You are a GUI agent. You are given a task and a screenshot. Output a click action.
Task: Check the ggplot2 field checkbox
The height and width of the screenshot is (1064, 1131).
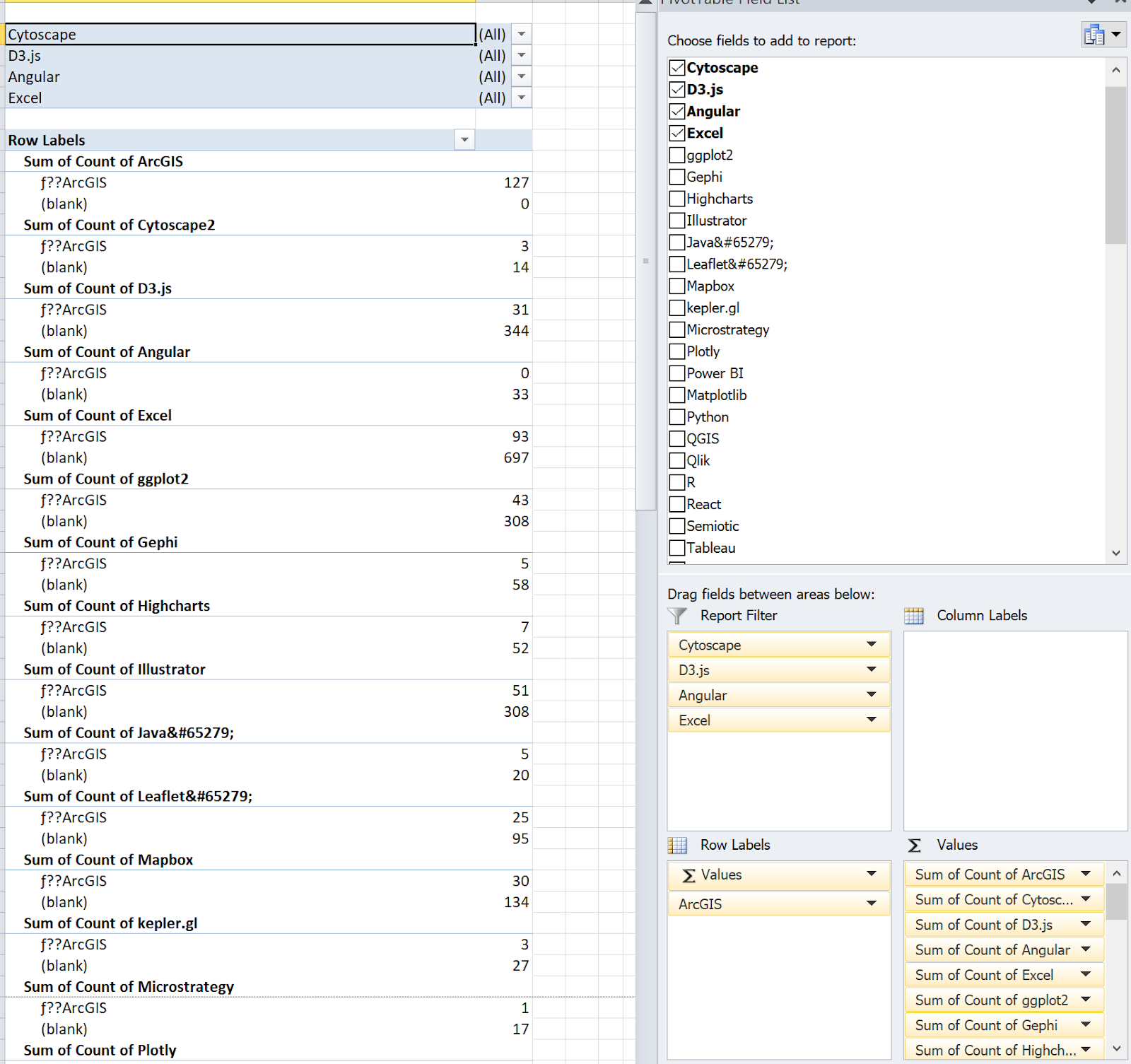click(x=677, y=156)
